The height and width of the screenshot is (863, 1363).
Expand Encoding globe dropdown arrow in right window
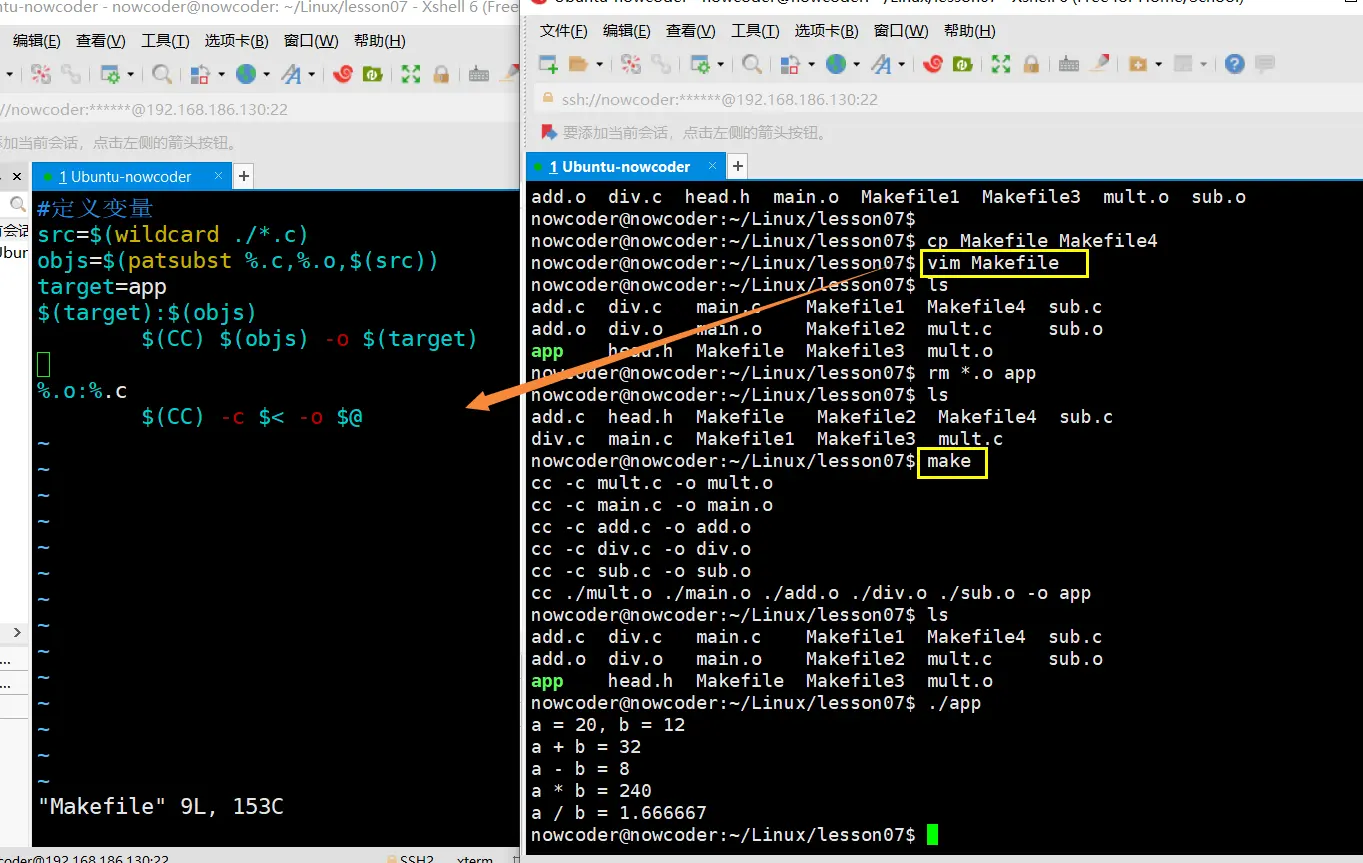(856, 64)
